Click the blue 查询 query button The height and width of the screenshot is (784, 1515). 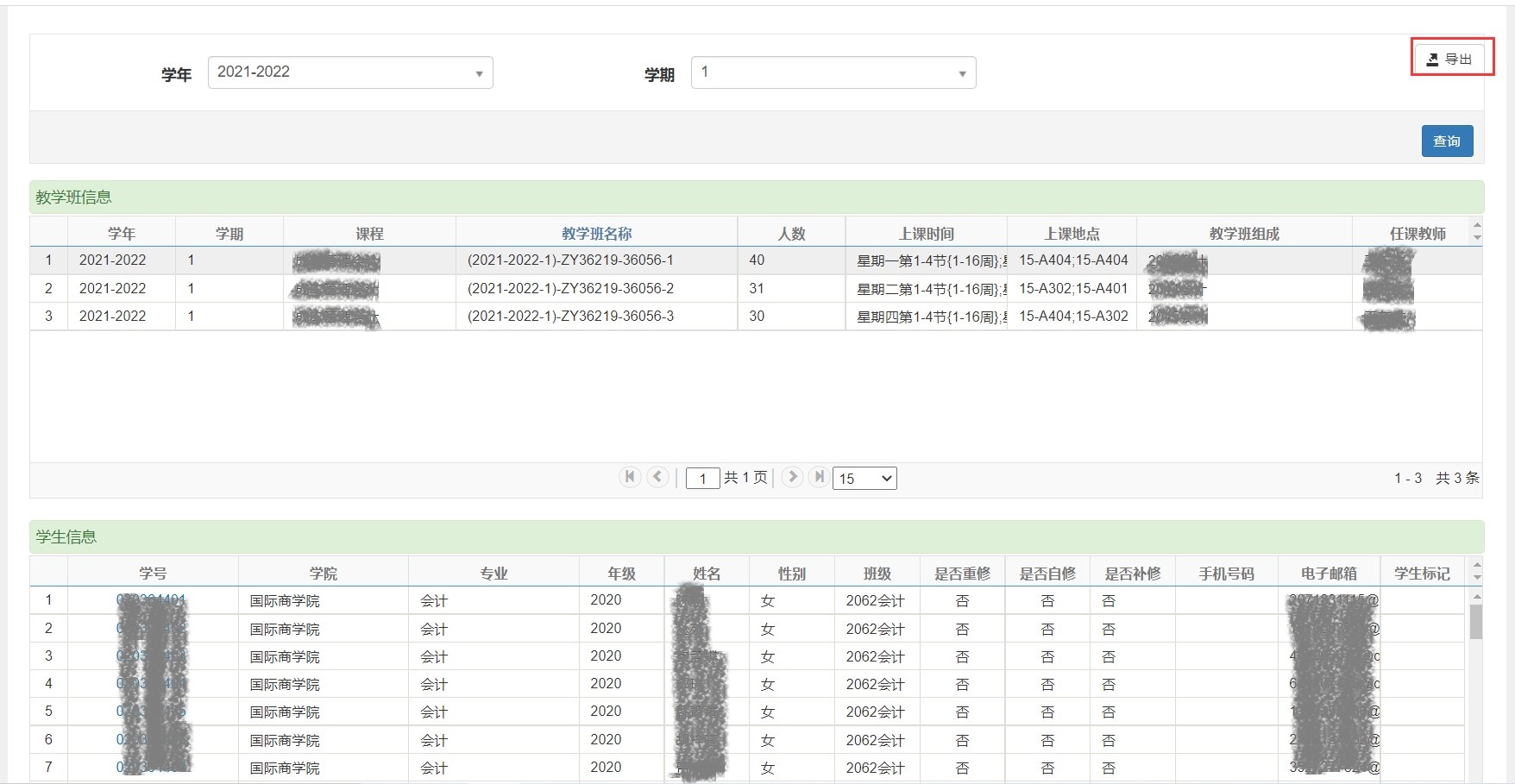point(1447,141)
